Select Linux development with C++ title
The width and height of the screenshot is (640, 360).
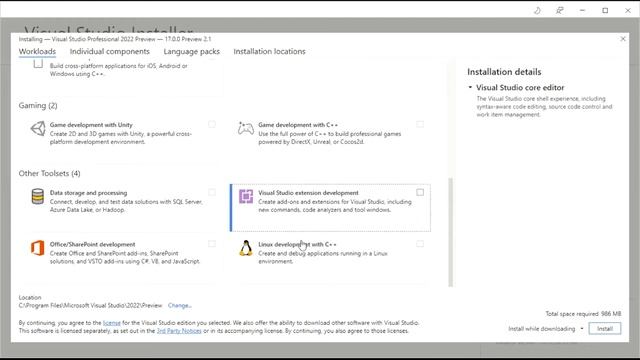[297, 244]
